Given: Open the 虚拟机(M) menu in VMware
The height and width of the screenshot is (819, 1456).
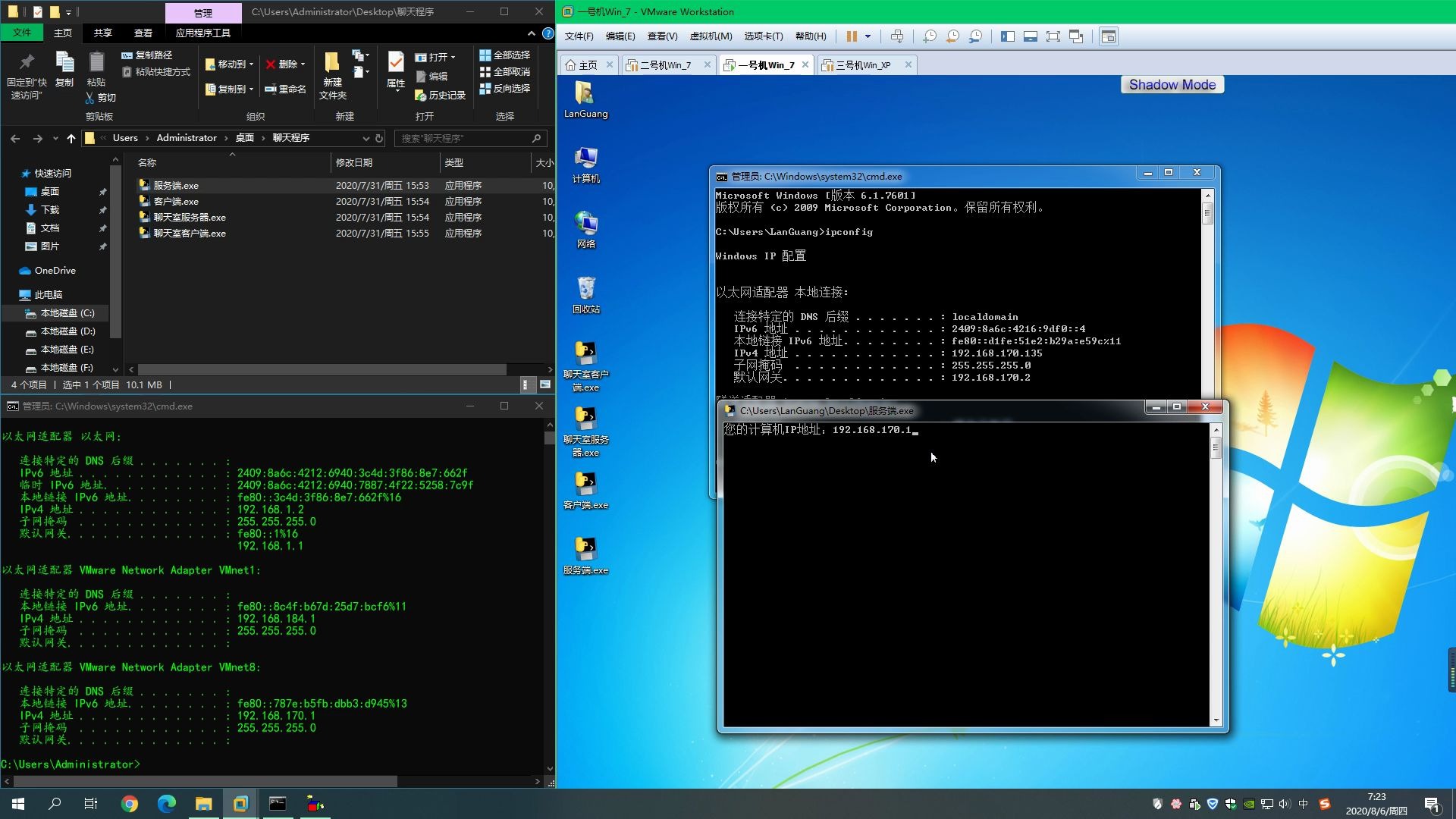Looking at the screenshot, I should pyautogui.click(x=710, y=36).
